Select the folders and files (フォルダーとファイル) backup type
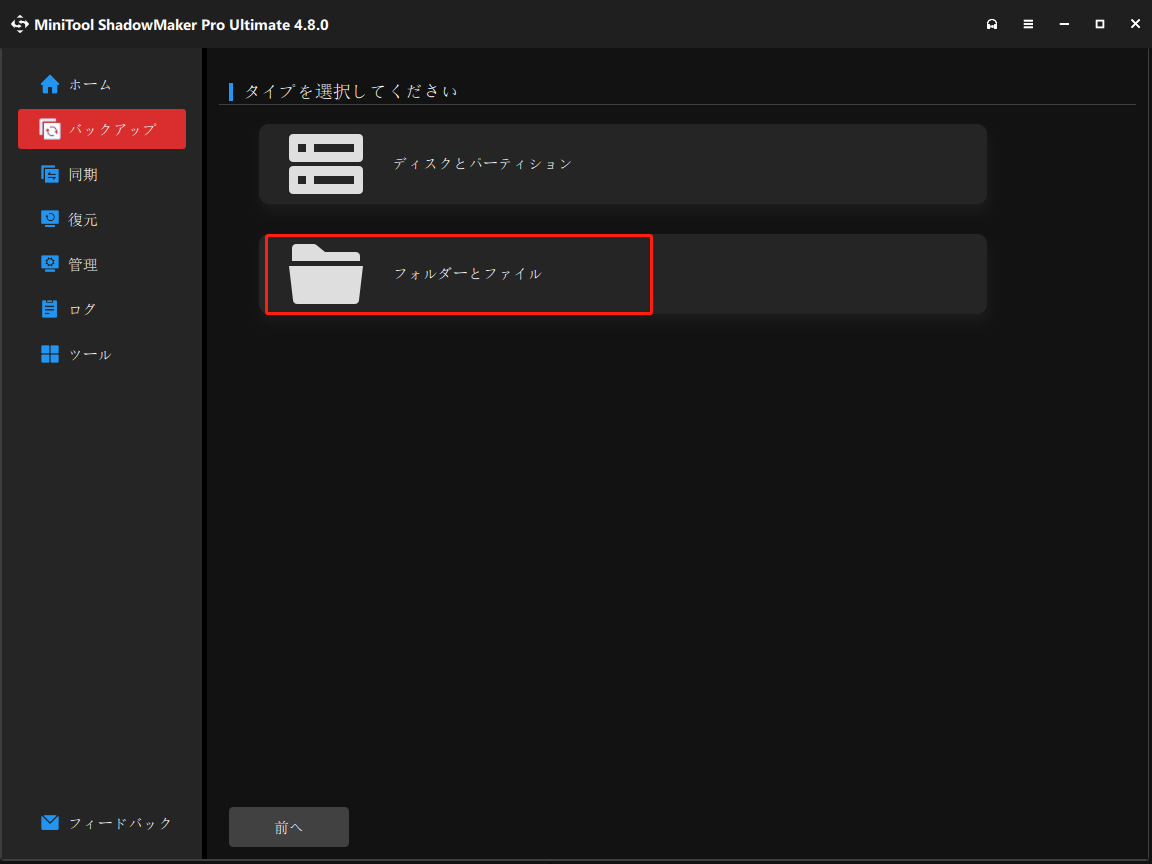Screen dimensions: 1152x864 (458, 273)
